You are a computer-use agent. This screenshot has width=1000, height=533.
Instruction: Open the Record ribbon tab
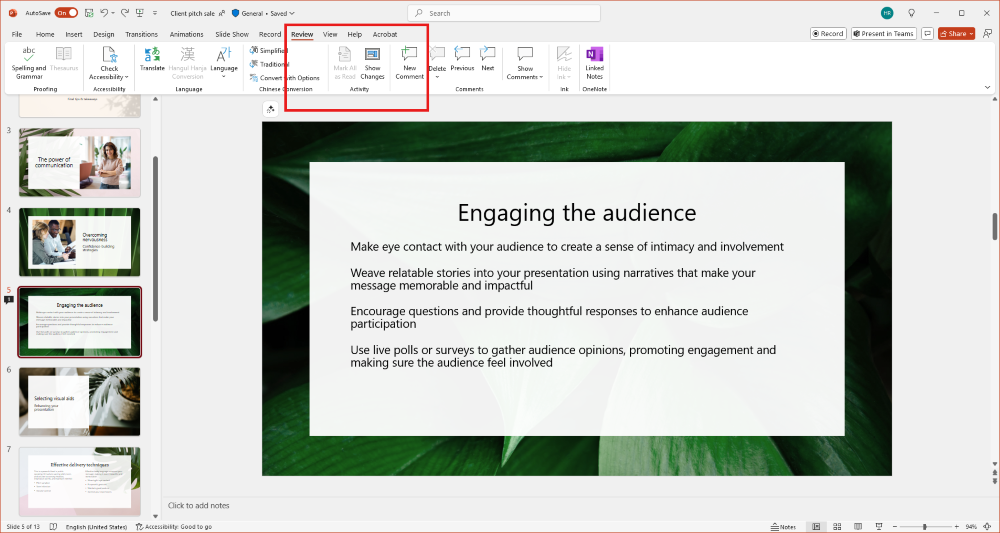pyautogui.click(x=270, y=34)
